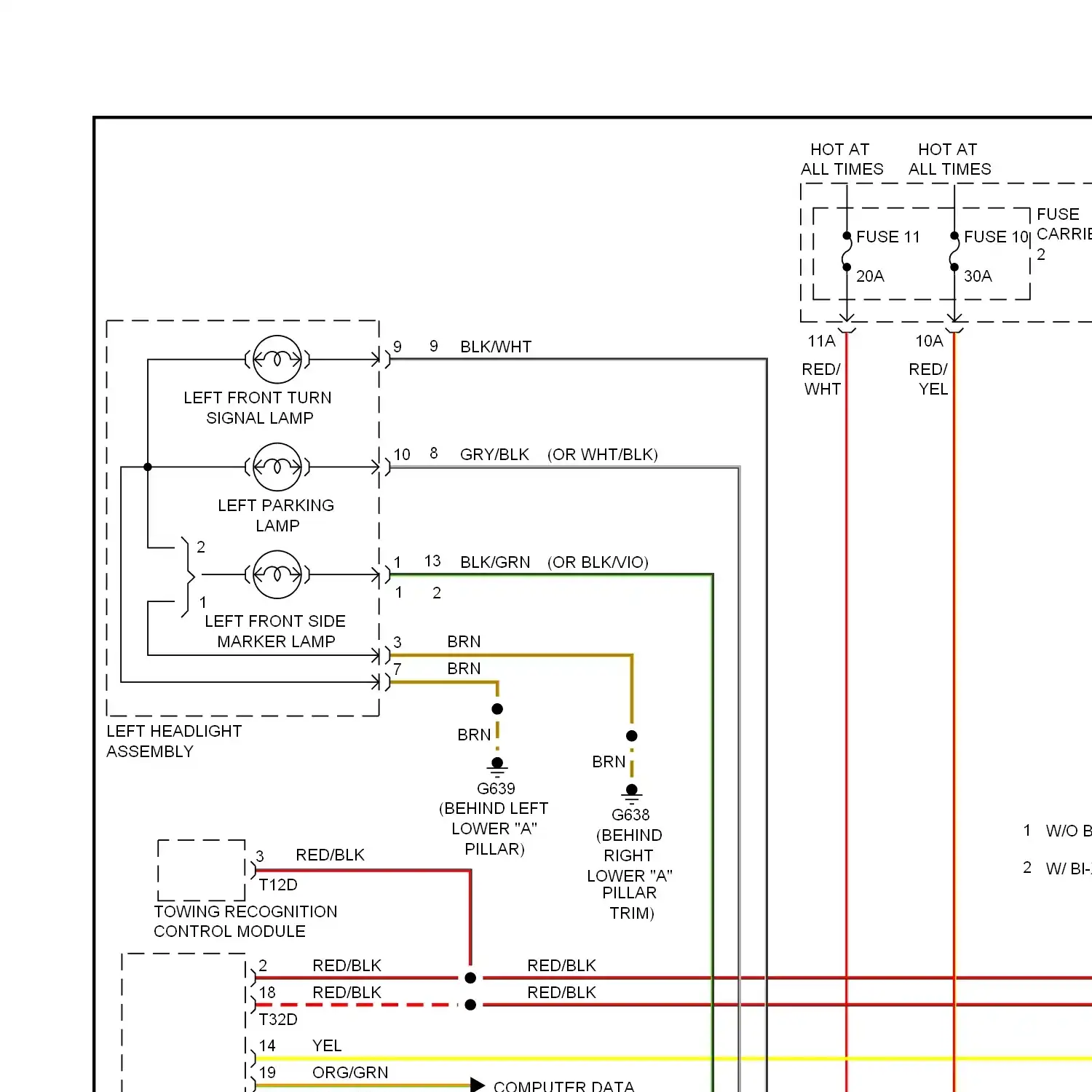The image size is (1092, 1092).
Task: Click the LEFT FRONT TURN SIGNAL LAMP text
Action: coord(258,408)
